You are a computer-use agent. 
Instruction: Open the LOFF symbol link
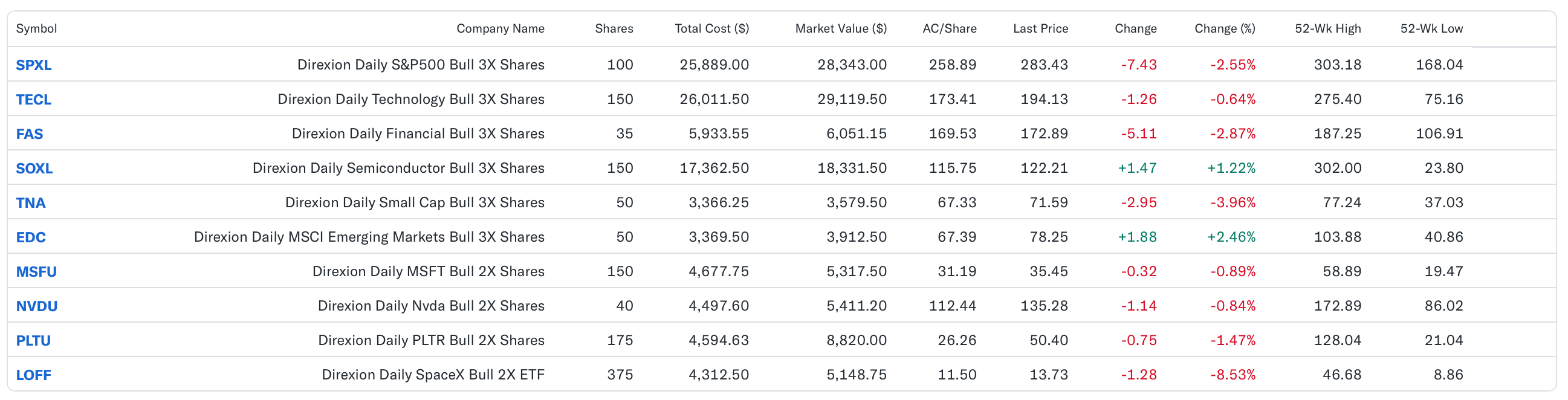33,375
